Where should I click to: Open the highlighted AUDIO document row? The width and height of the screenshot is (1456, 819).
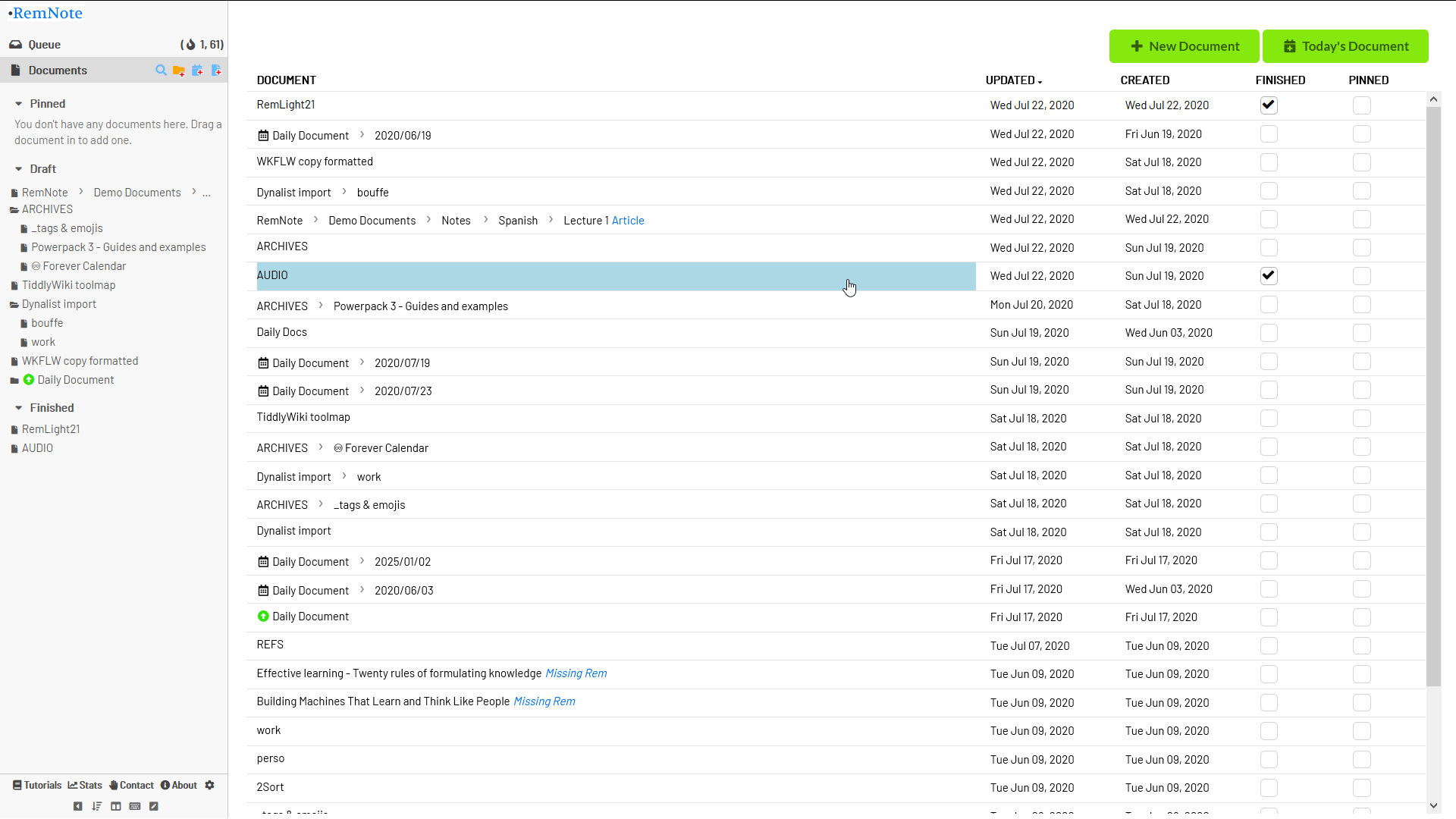click(616, 276)
